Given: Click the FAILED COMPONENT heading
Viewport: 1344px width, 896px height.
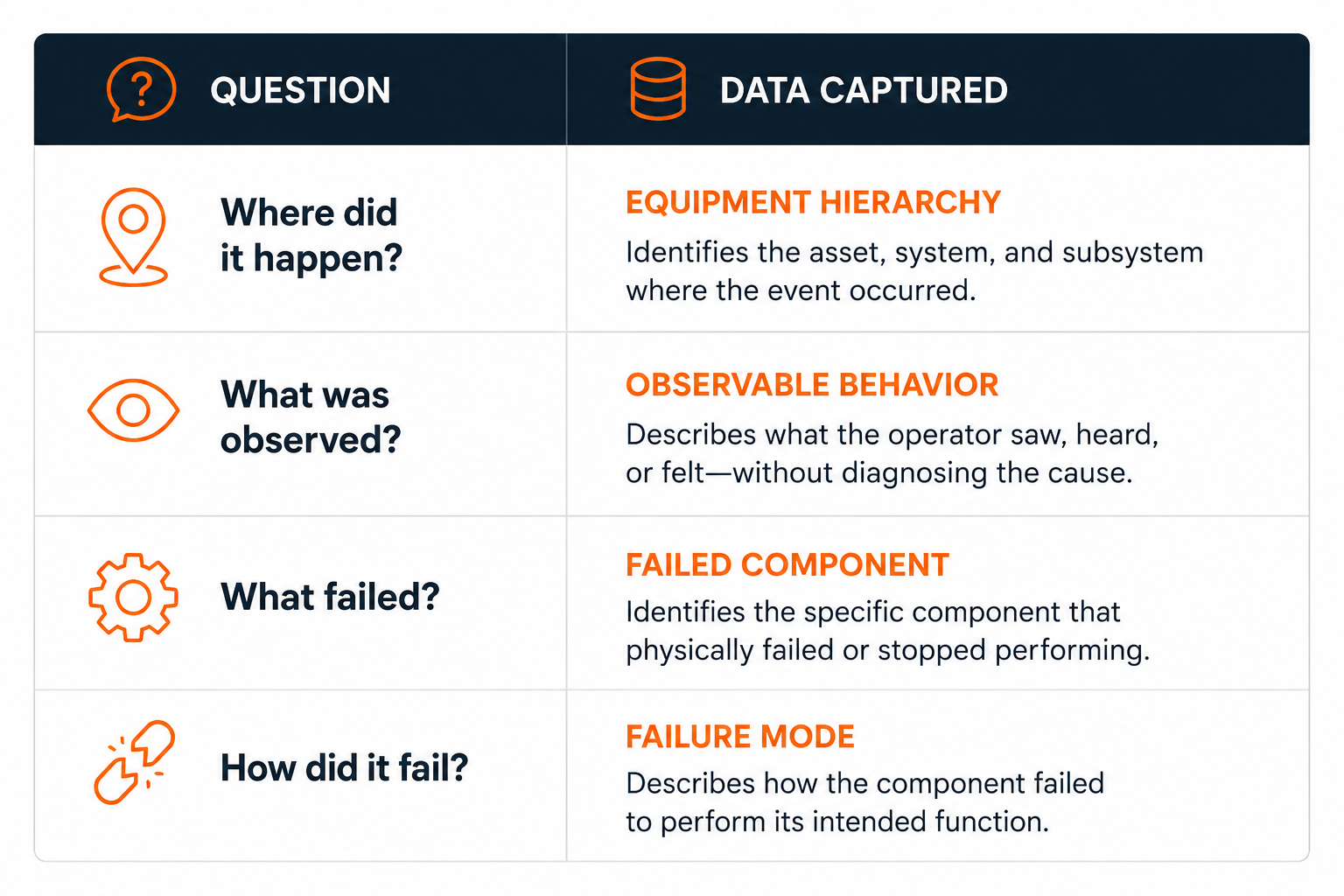Looking at the screenshot, I should coord(787,564).
